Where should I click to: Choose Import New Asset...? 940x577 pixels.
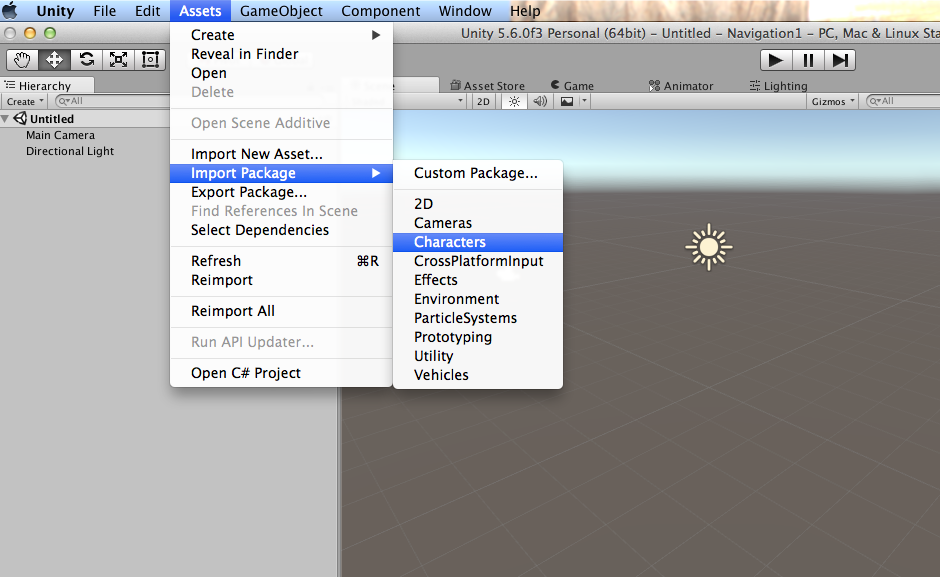(281, 154)
